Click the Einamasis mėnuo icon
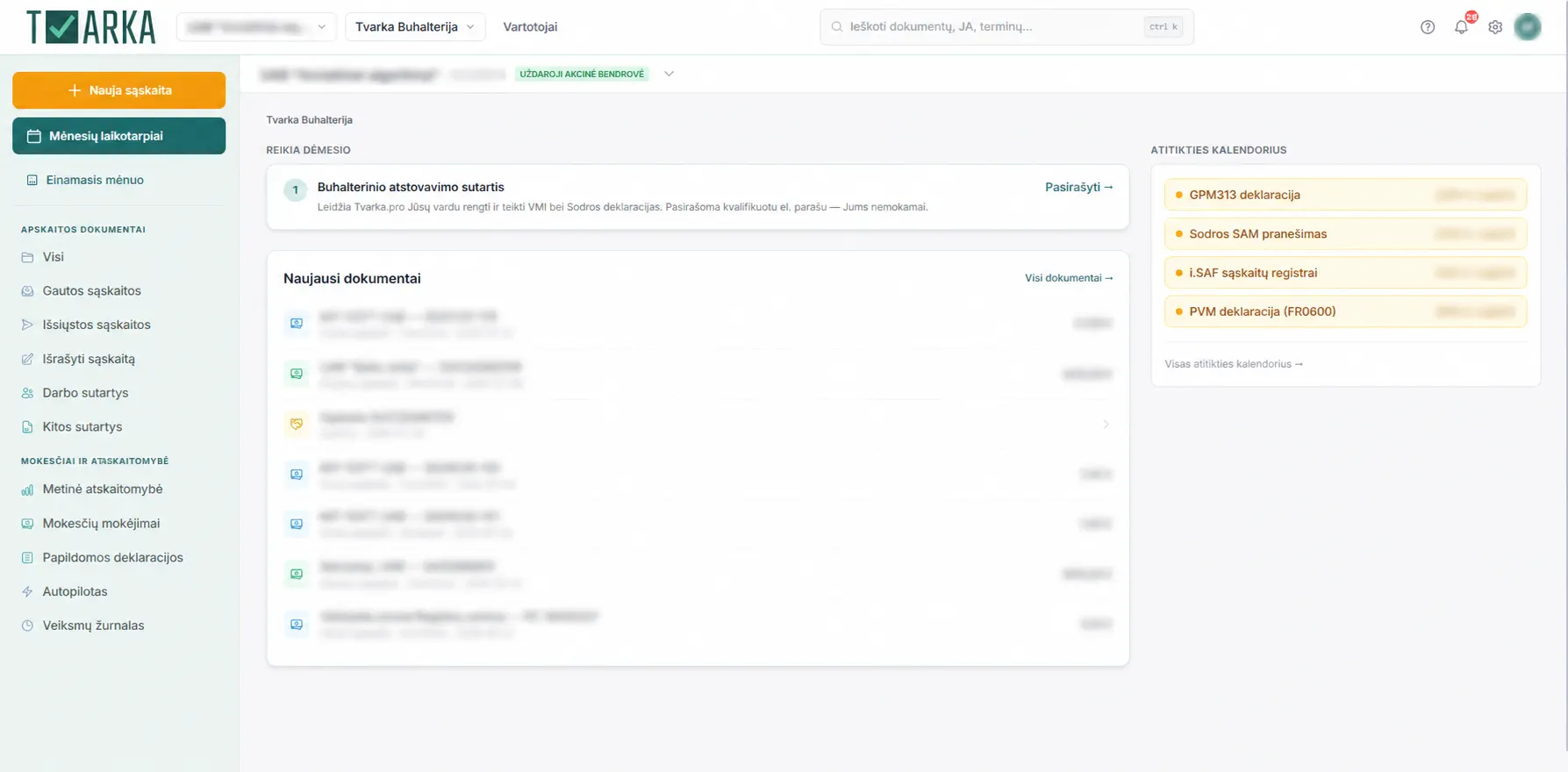This screenshot has height=772, width=1568. tap(32, 180)
